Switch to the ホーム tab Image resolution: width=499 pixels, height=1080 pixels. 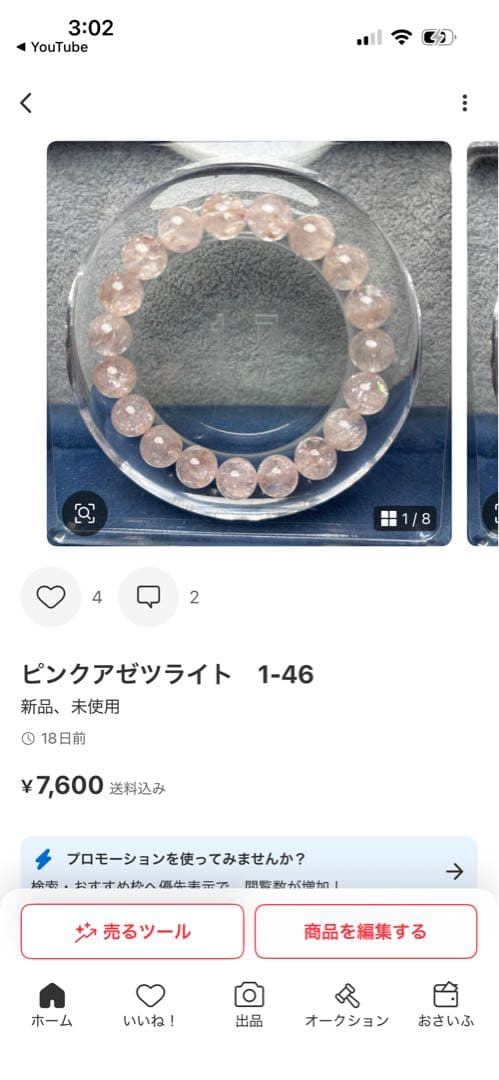click(x=52, y=1006)
